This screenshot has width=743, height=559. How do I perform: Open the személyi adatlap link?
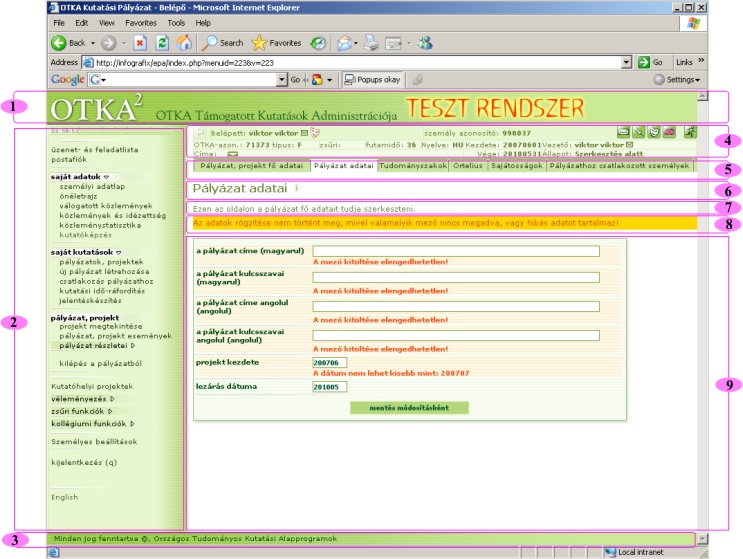click(92, 186)
